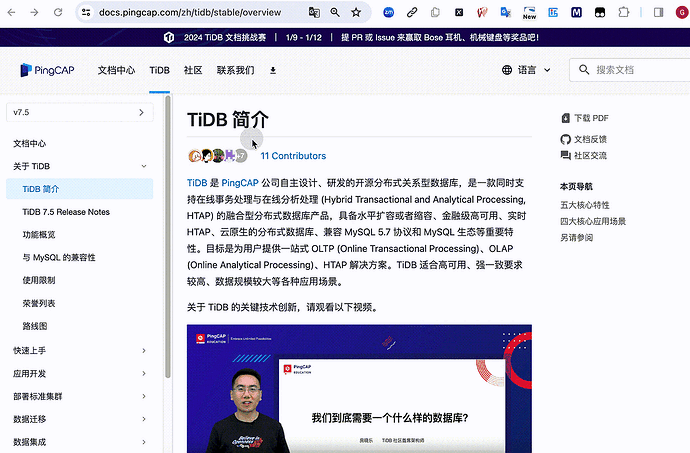Click the extension icon labeled New
The image size is (690, 453).
point(529,13)
